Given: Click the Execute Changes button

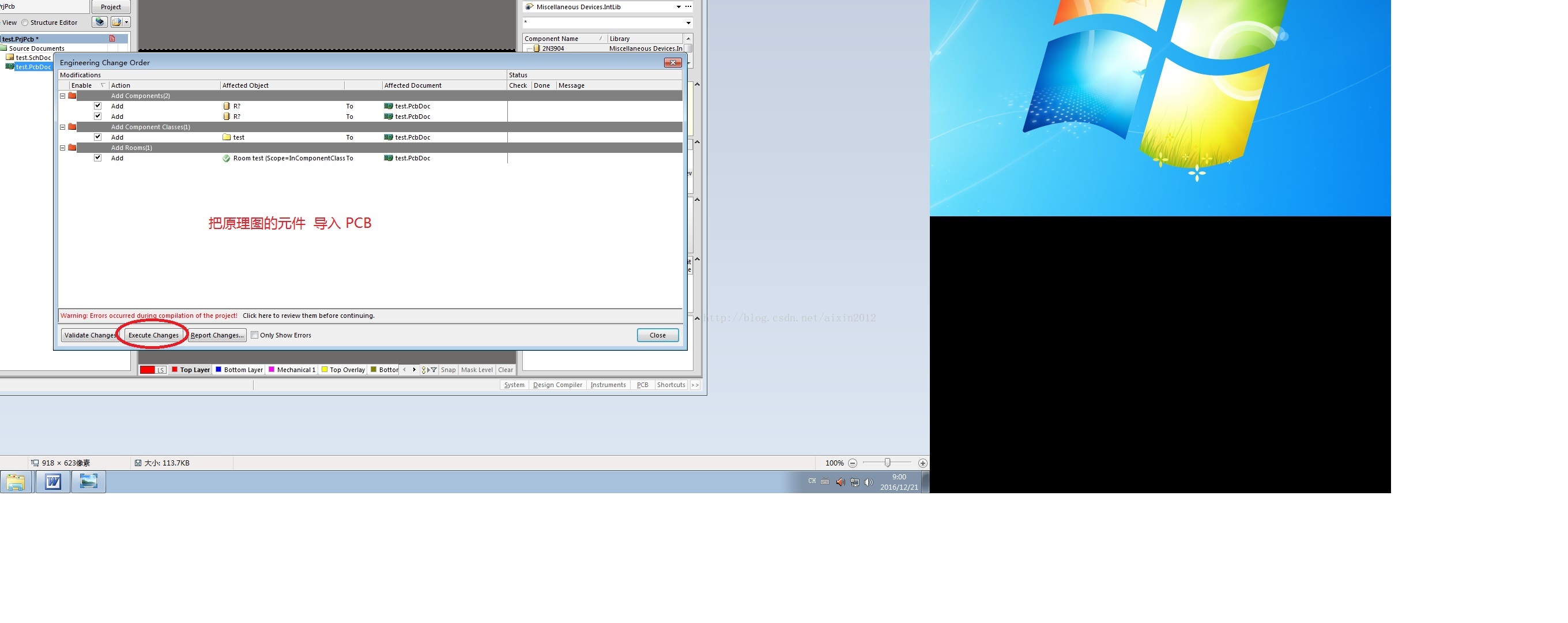Looking at the screenshot, I should click(x=153, y=335).
